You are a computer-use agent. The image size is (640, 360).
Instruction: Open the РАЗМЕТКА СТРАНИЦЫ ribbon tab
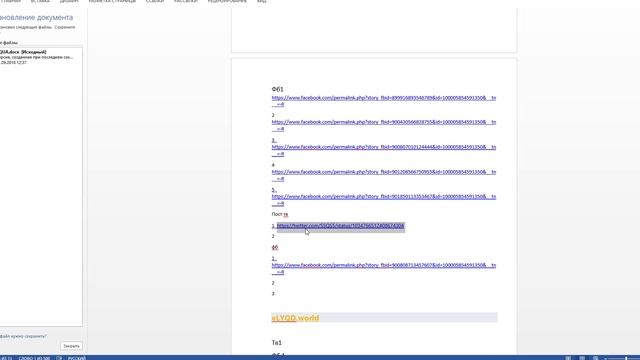pos(112,1)
